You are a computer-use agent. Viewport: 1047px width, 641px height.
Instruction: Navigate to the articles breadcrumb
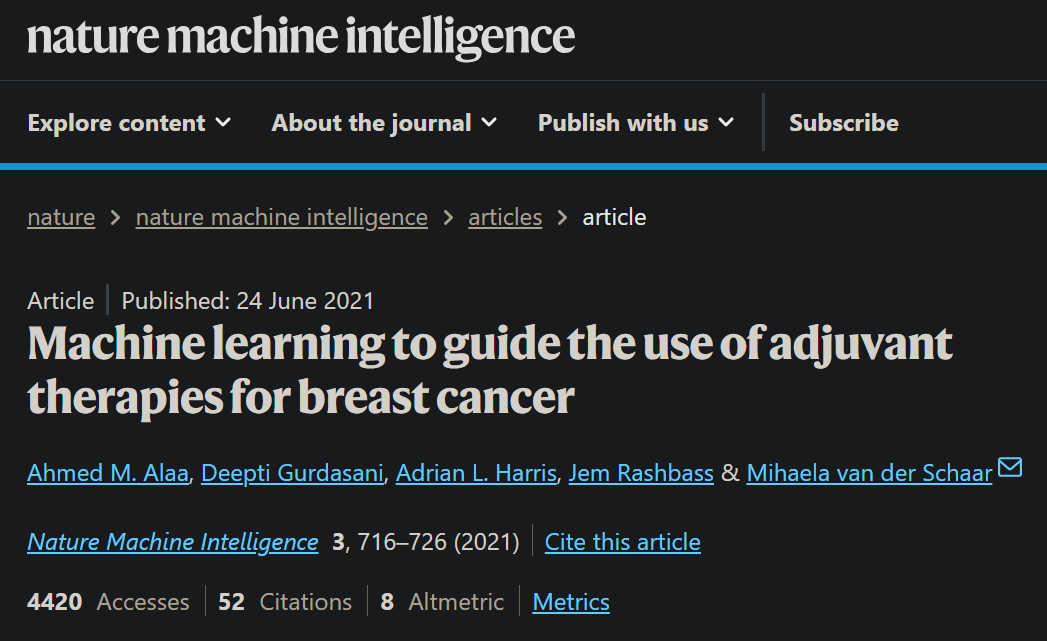(x=505, y=217)
